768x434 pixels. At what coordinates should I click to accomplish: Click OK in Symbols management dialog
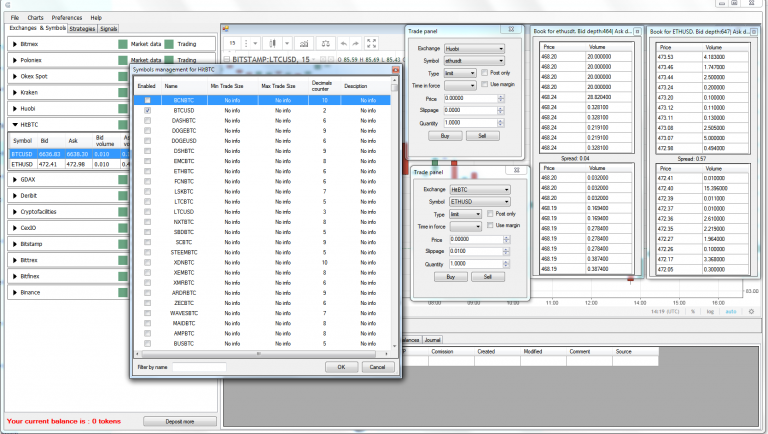(x=341, y=367)
